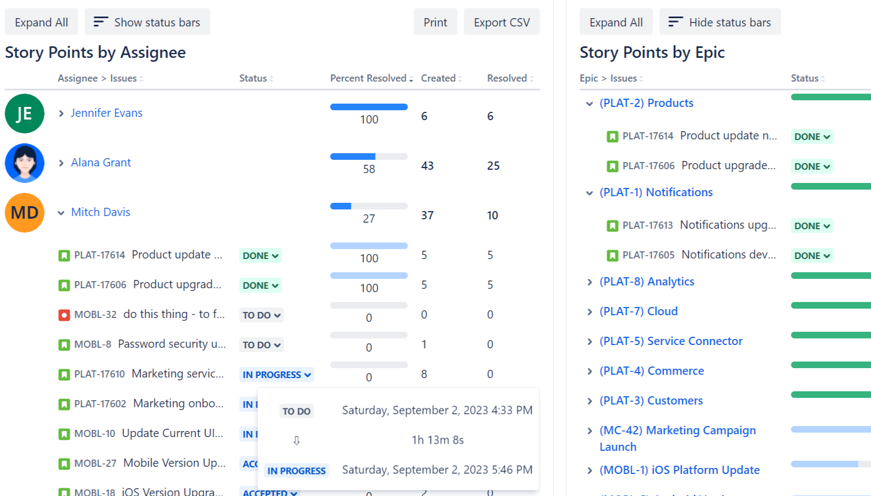Click Alana Grant's avatar picture
Image resolution: width=871 pixels, height=496 pixels.
coord(24,163)
